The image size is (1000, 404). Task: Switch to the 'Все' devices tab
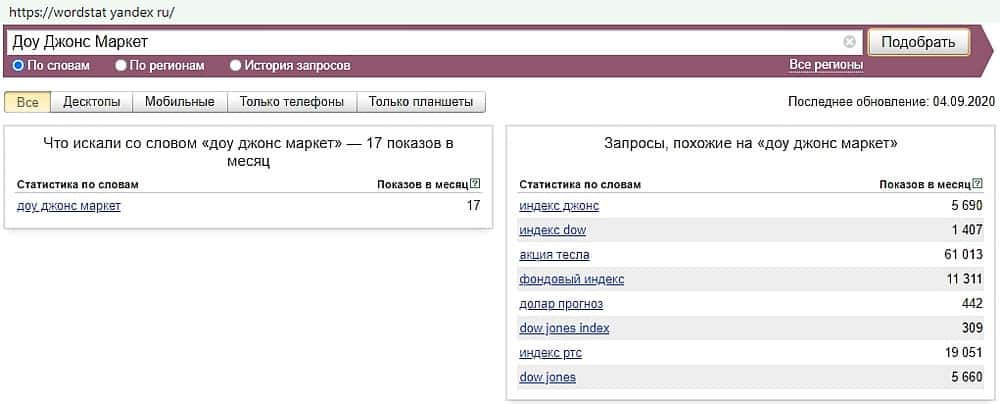[27, 102]
